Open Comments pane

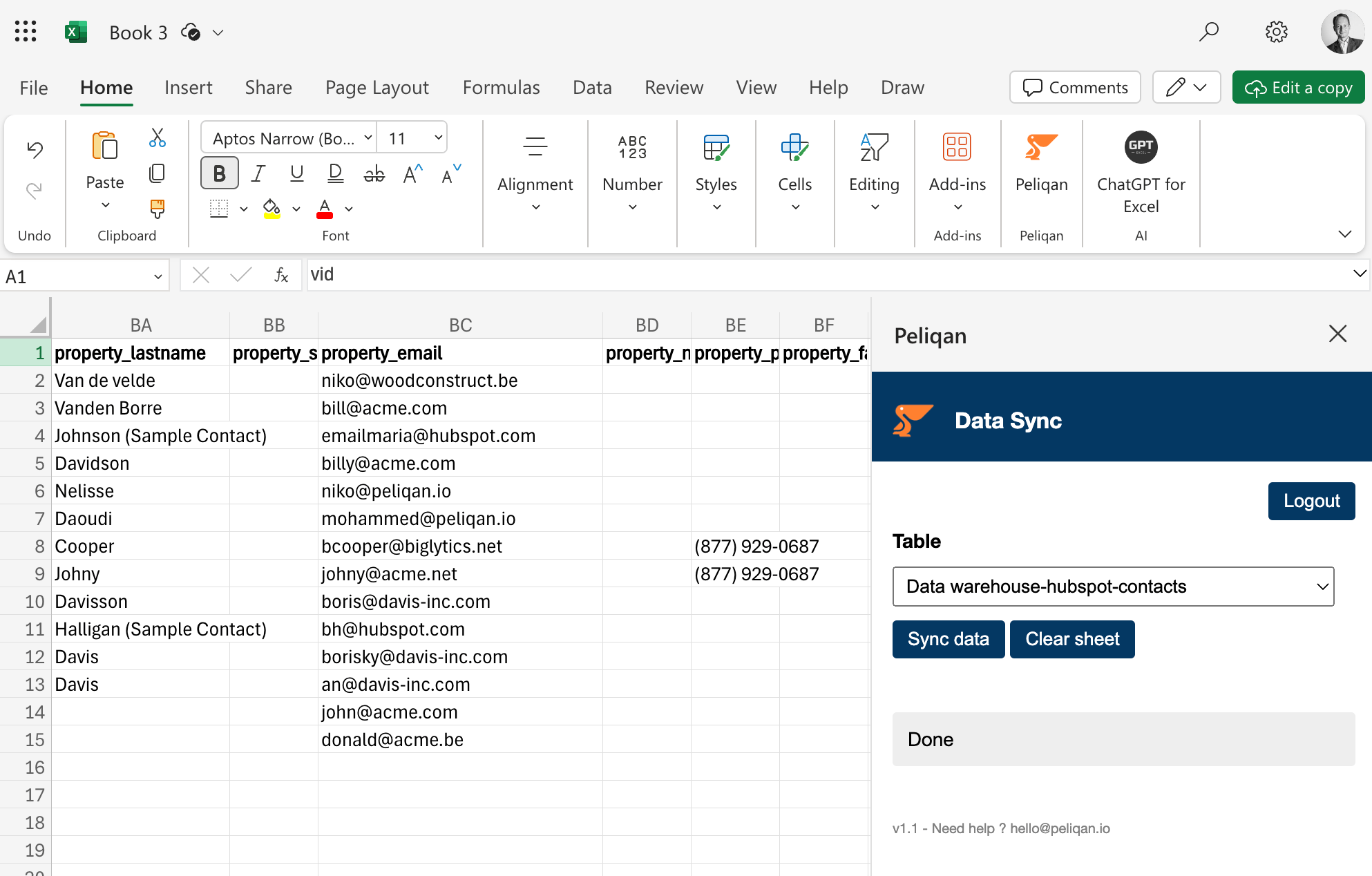point(1075,87)
